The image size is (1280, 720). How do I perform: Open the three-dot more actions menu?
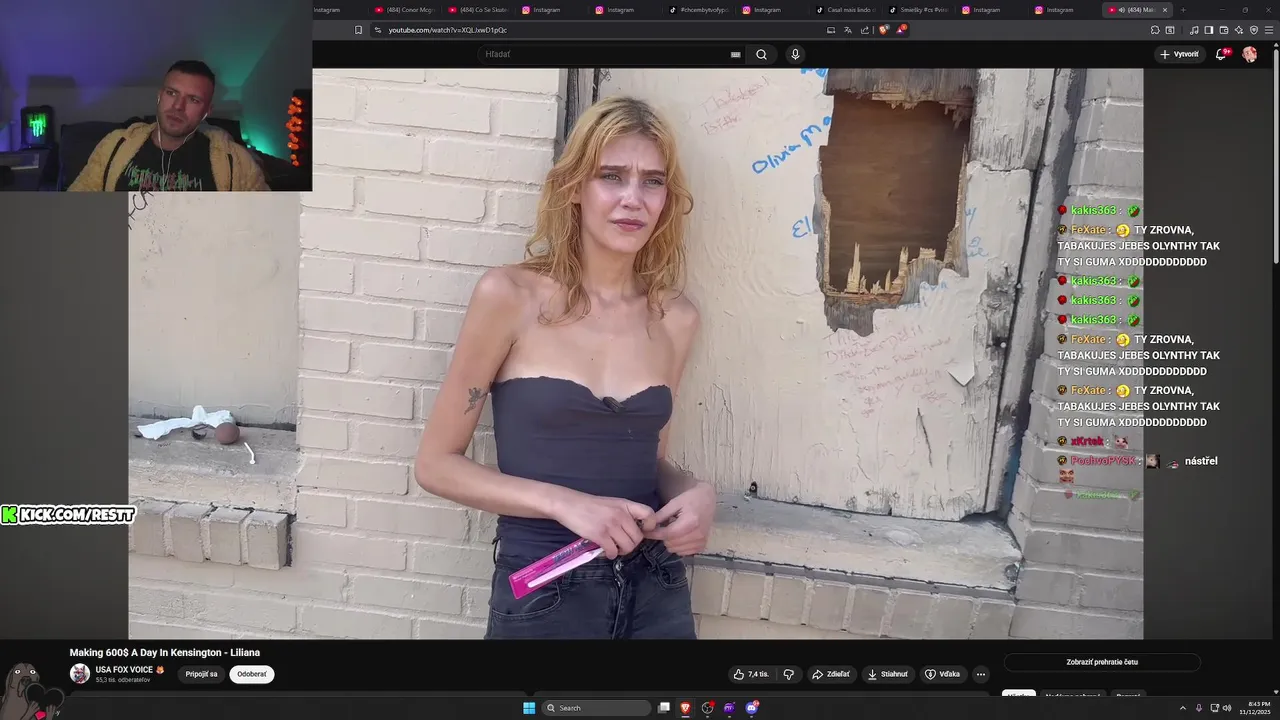[981, 674]
